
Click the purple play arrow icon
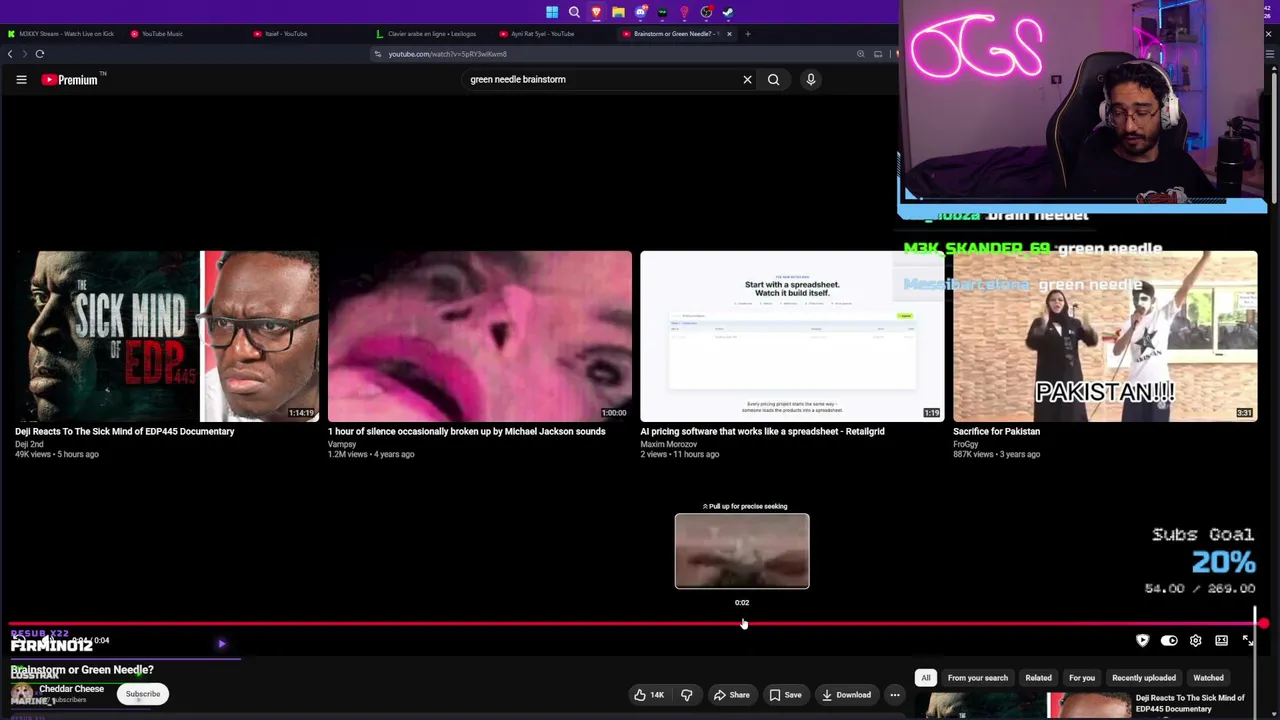click(221, 644)
